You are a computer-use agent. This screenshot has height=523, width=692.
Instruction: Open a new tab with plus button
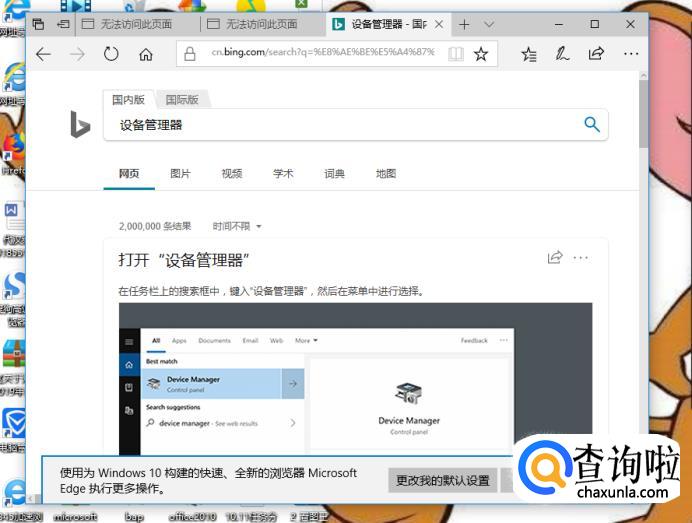(x=464, y=24)
